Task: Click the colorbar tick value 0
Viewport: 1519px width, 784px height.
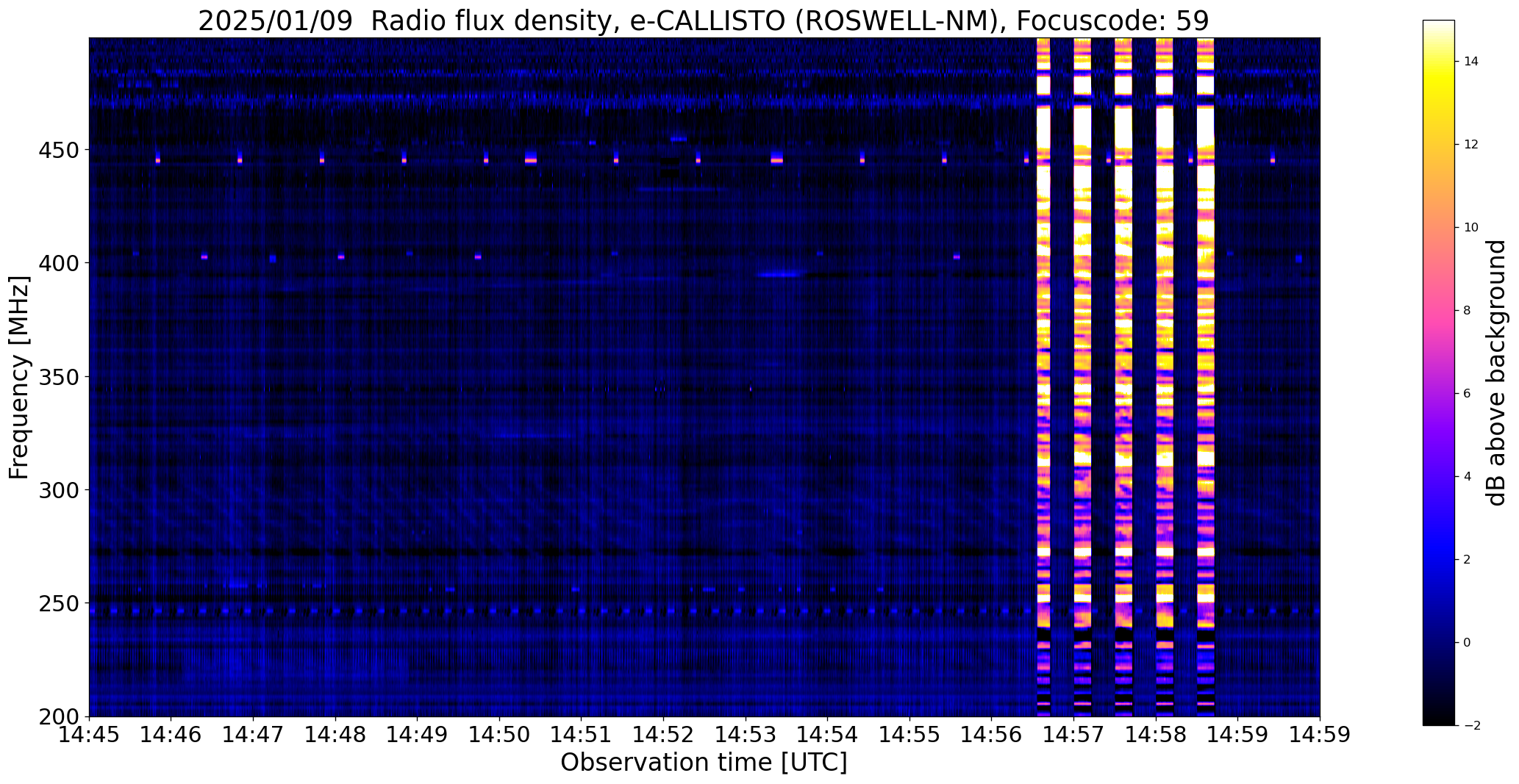Action: click(1468, 643)
